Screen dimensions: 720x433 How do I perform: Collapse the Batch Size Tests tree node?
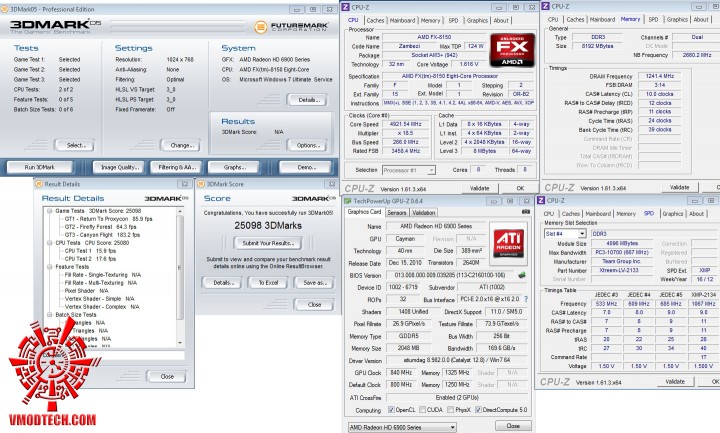pos(50,315)
